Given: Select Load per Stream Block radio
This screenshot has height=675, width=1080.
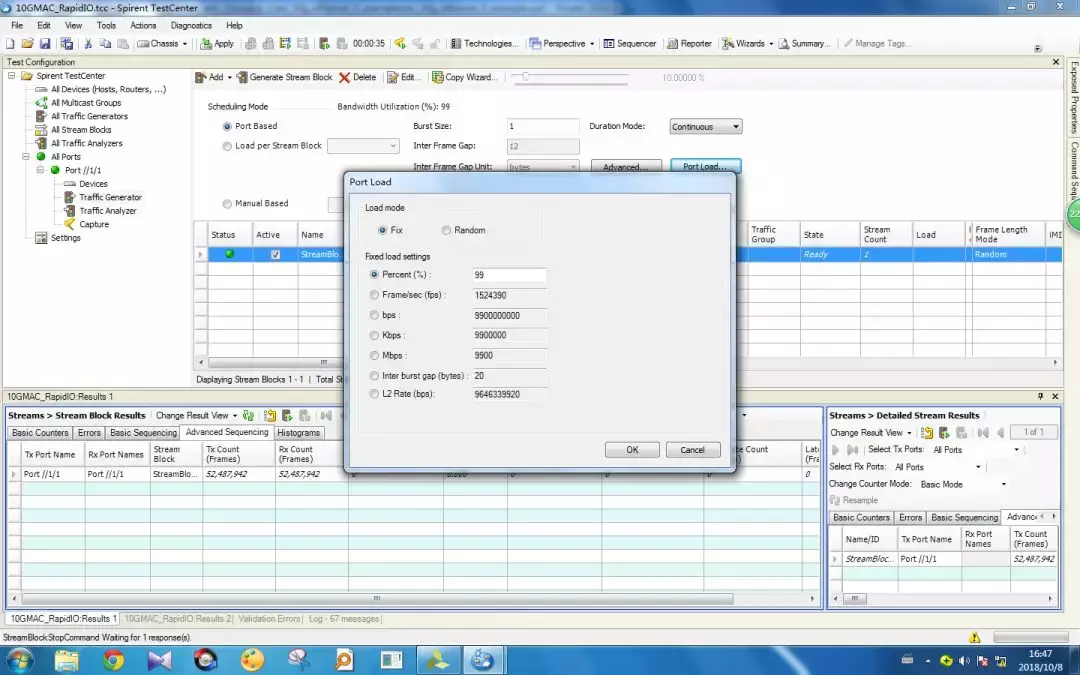Looking at the screenshot, I should [227, 146].
